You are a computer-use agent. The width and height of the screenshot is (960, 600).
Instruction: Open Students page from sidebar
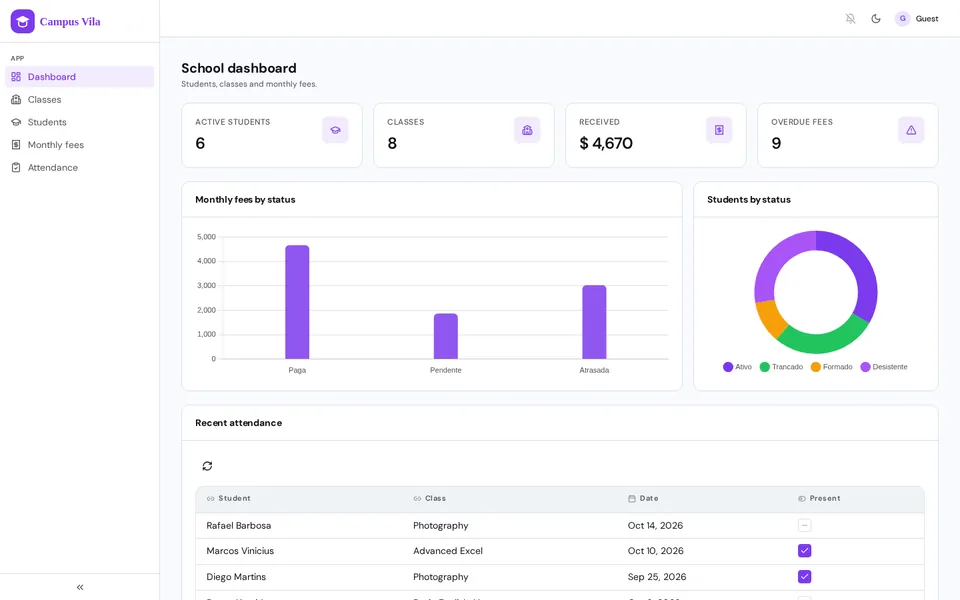point(80,122)
